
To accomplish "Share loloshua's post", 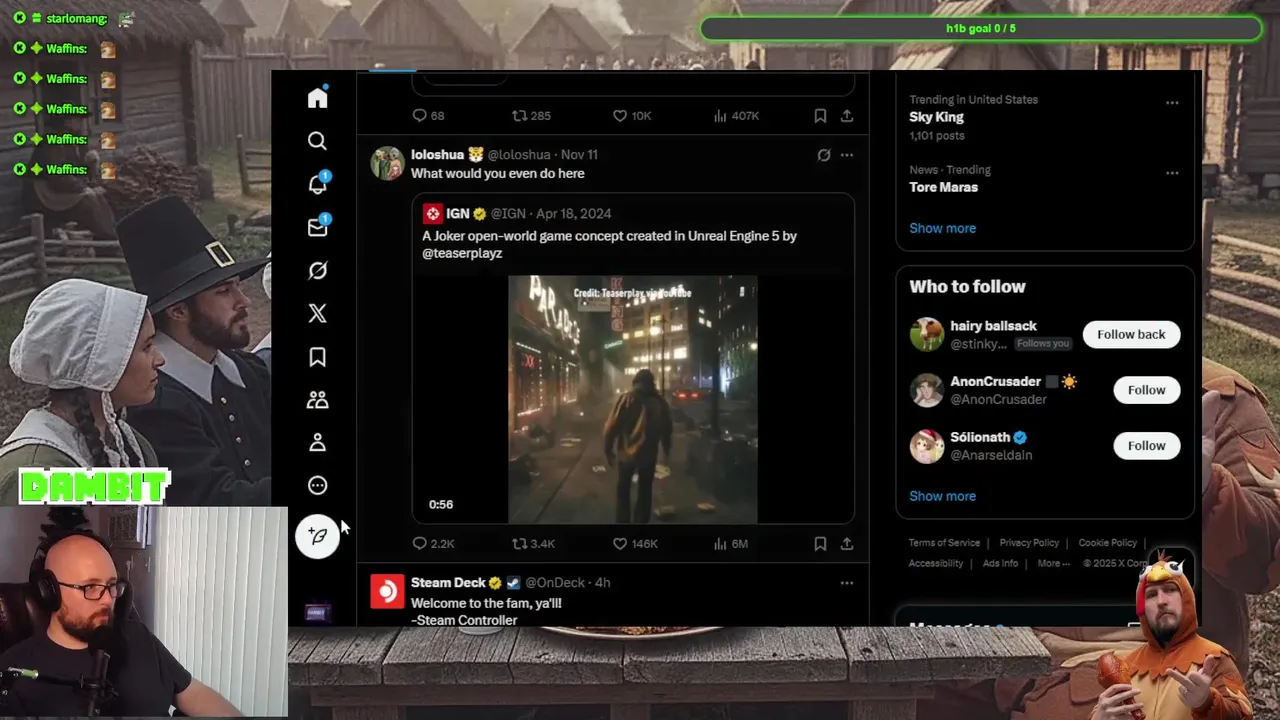I will coord(847,544).
